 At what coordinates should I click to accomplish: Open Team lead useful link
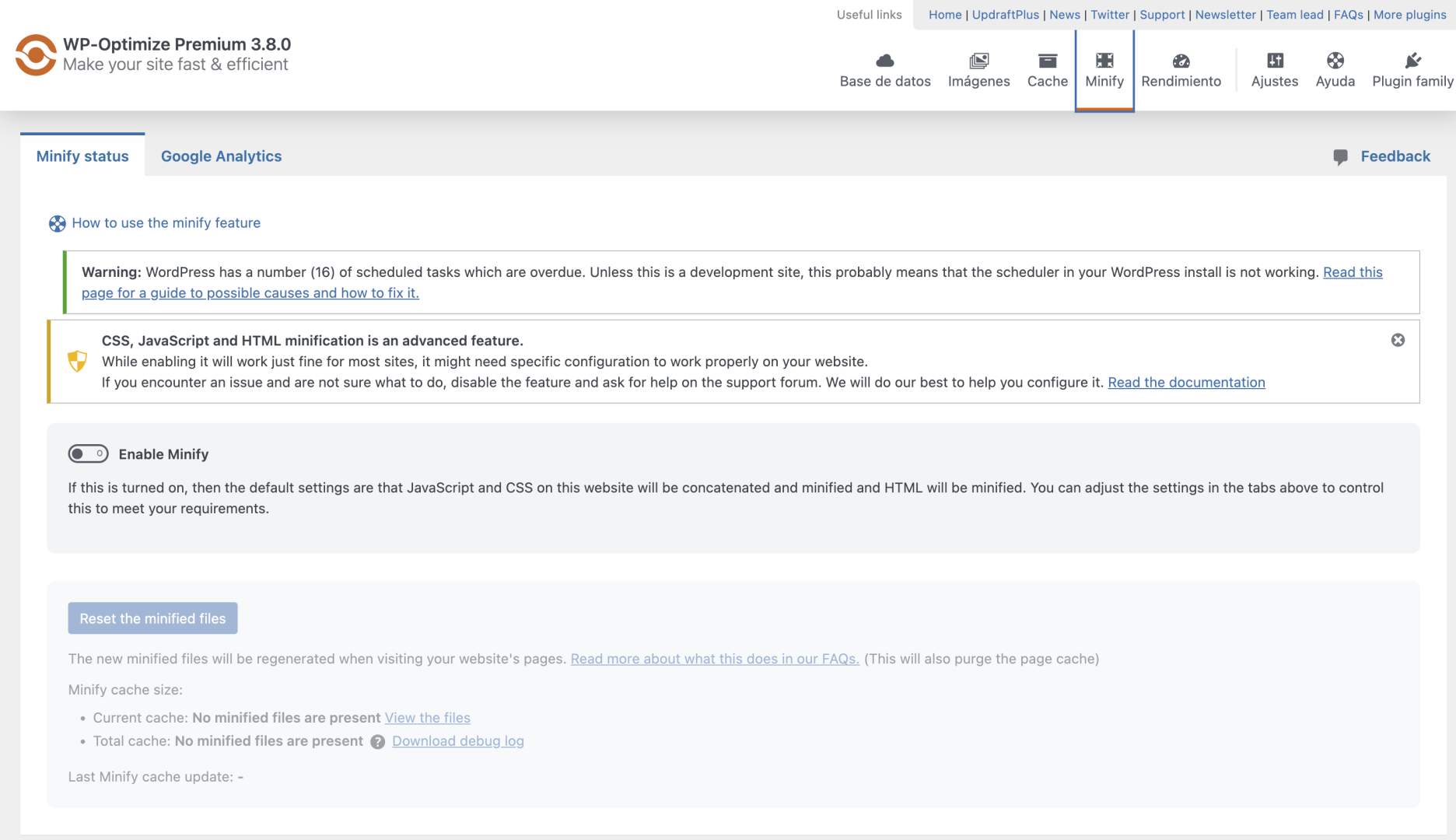pos(1294,14)
